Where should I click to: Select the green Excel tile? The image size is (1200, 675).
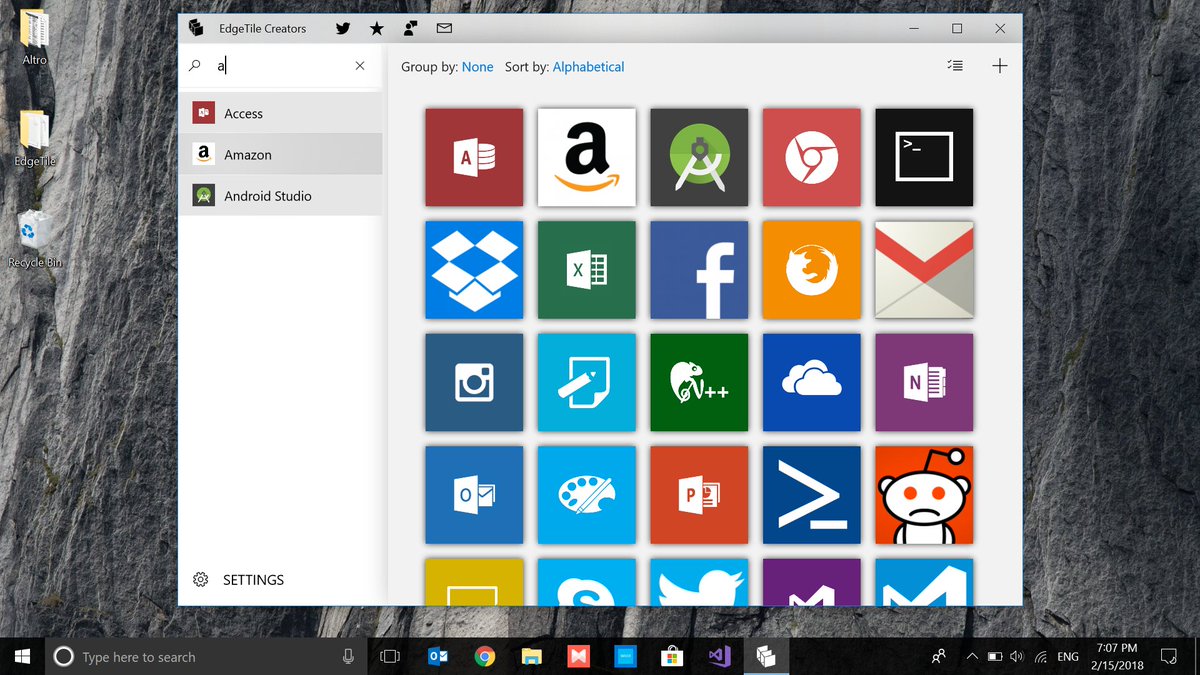coord(586,270)
